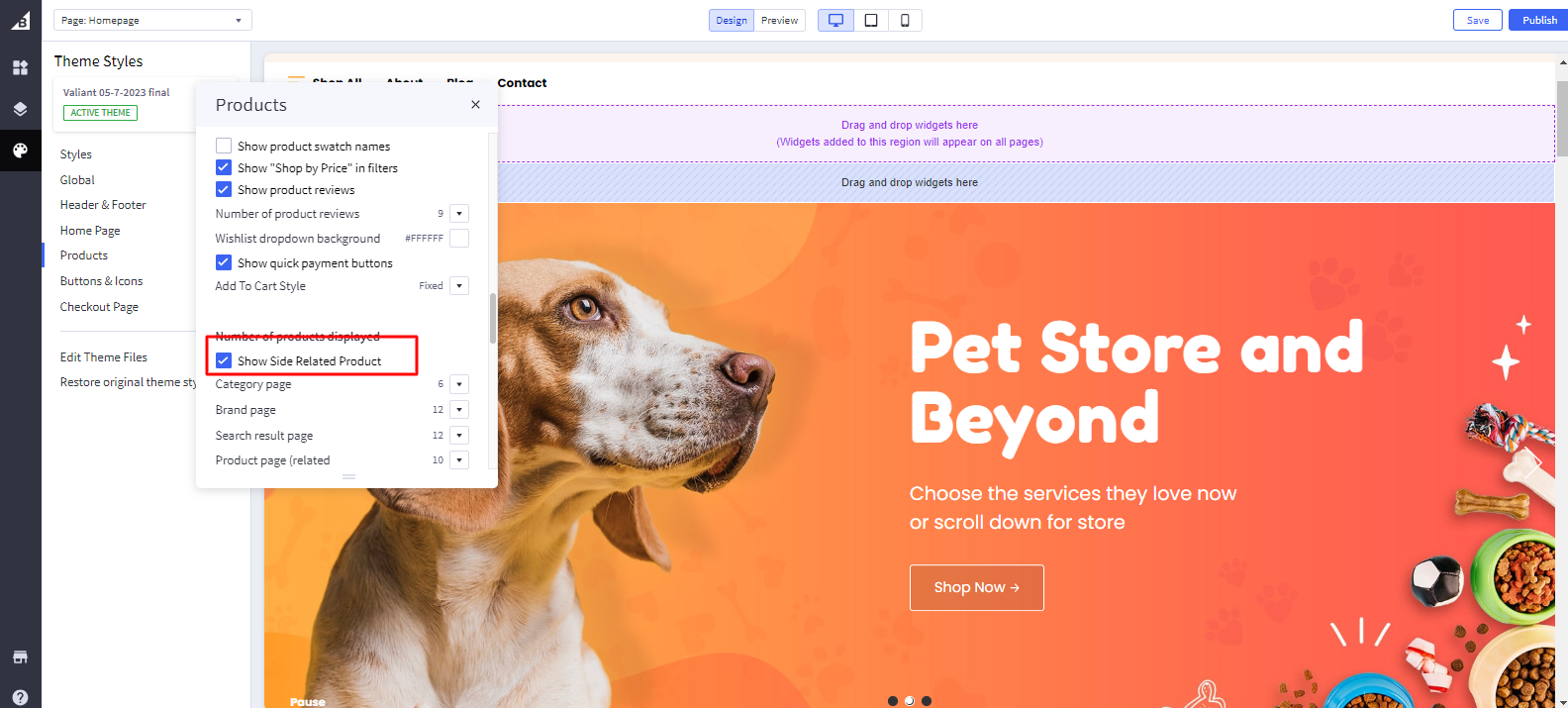Uncheck Show Side Related Product

coord(224,360)
